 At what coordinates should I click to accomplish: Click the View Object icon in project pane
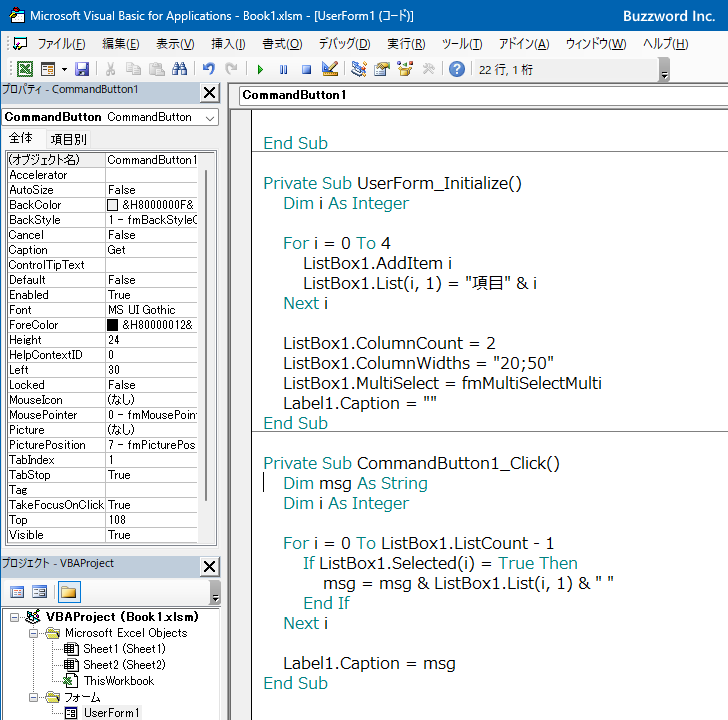pyautogui.click(x=39, y=592)
